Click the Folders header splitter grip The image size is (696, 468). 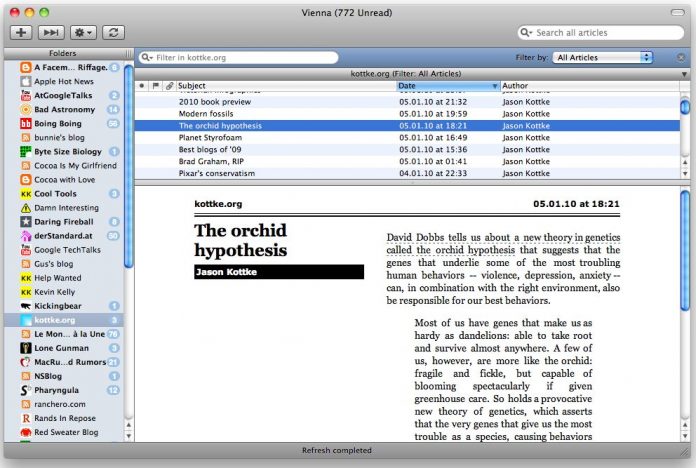129,53
